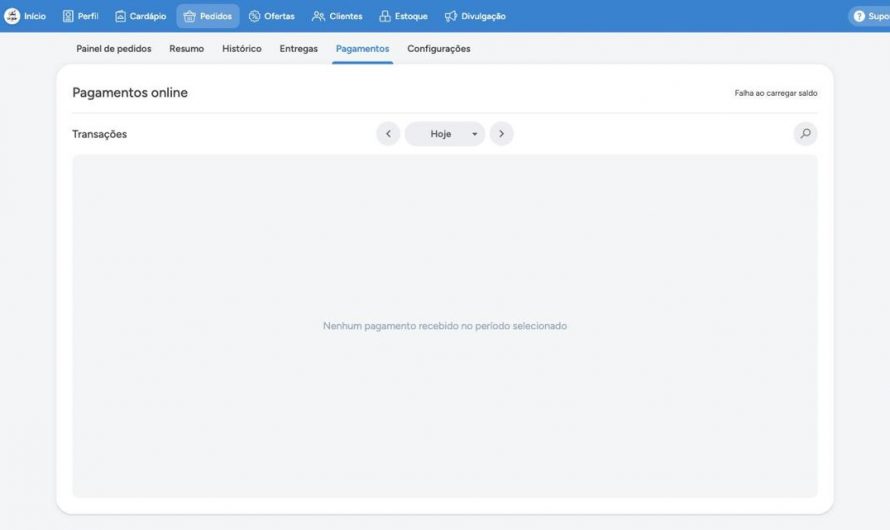Switch to the Resumo tab

[x=186, y=49]
